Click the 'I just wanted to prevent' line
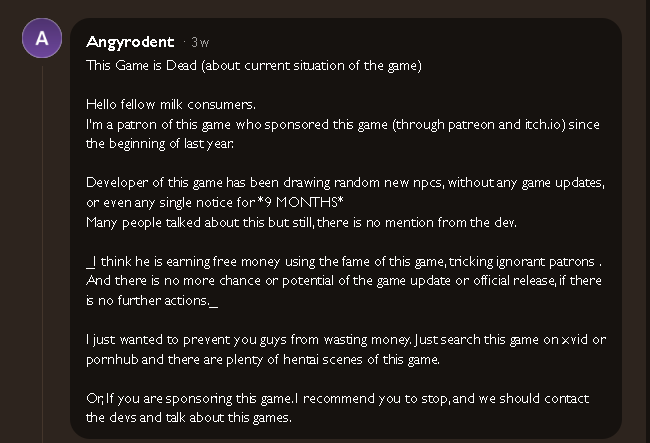 click(346, 340)
